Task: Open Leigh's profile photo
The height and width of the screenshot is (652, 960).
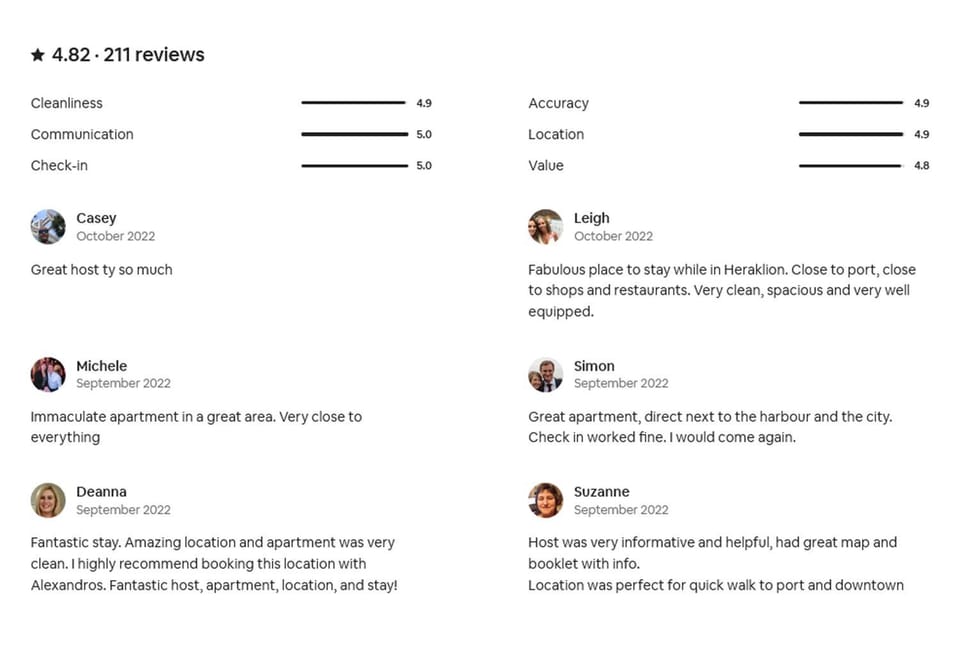Action: tap(545, 227)
